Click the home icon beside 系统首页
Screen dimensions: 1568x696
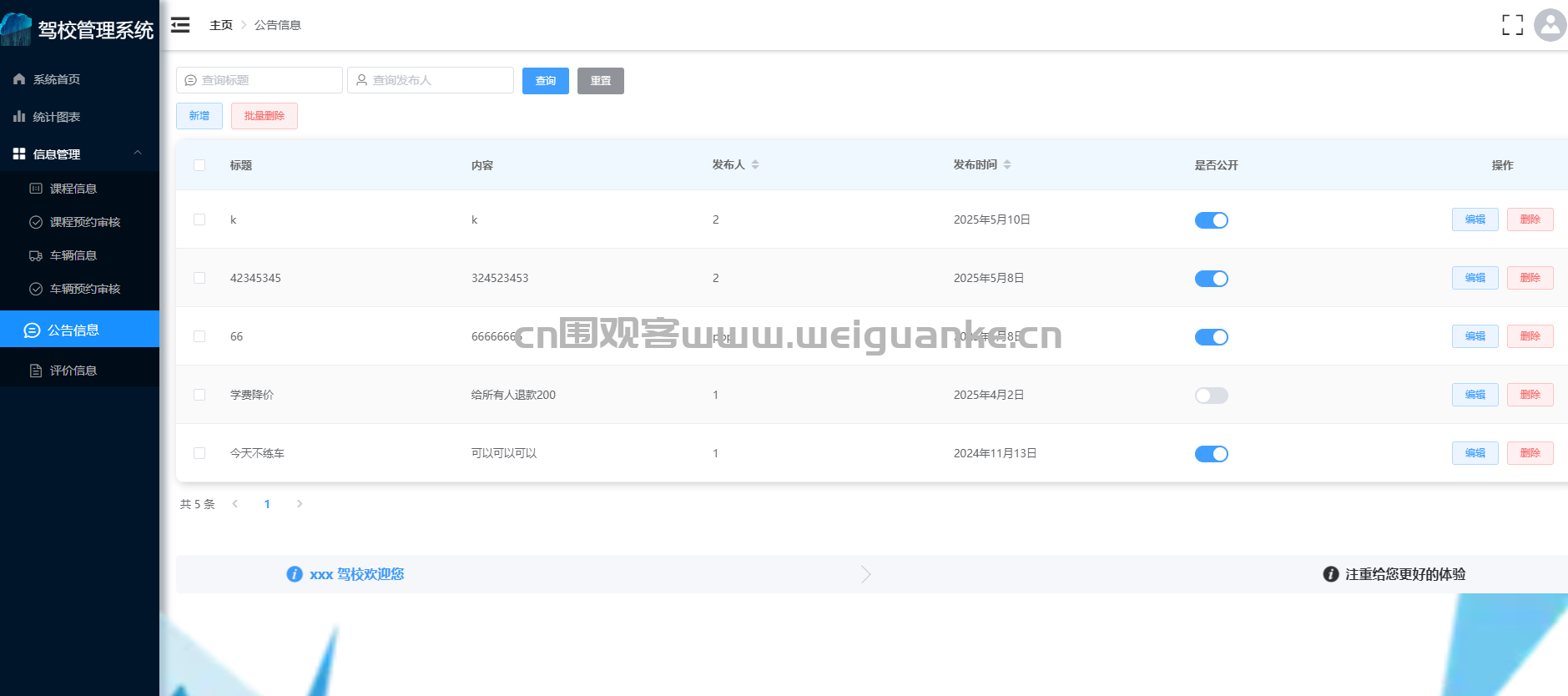click(x=19, y=78)
